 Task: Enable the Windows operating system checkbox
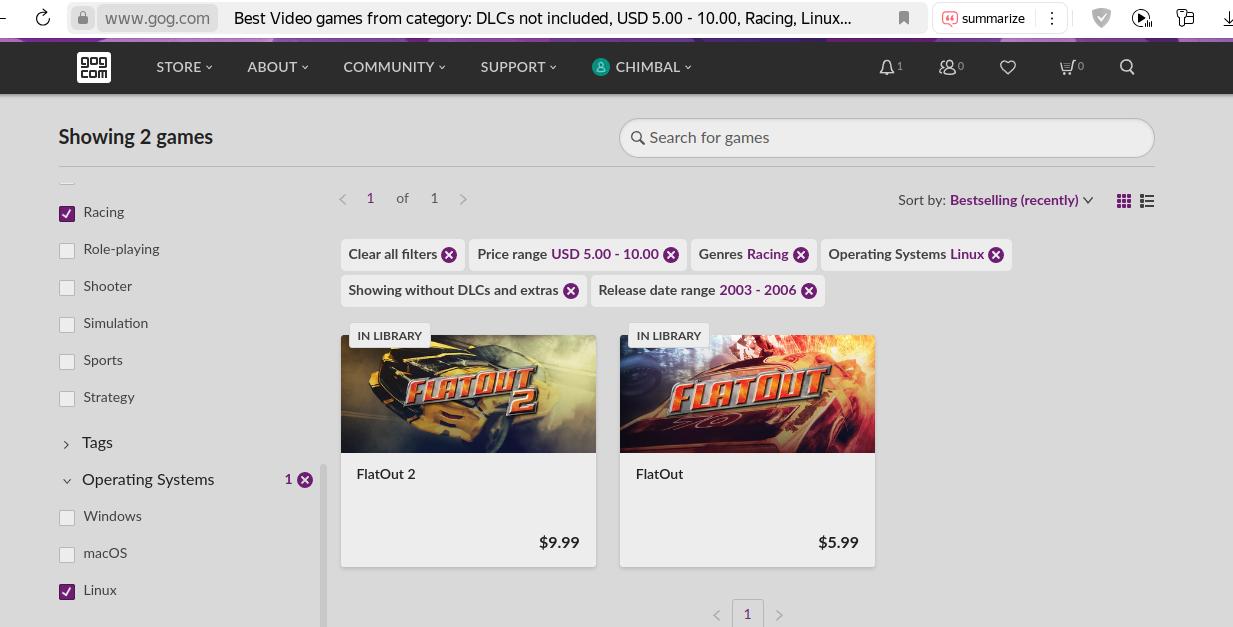[67, 517]
